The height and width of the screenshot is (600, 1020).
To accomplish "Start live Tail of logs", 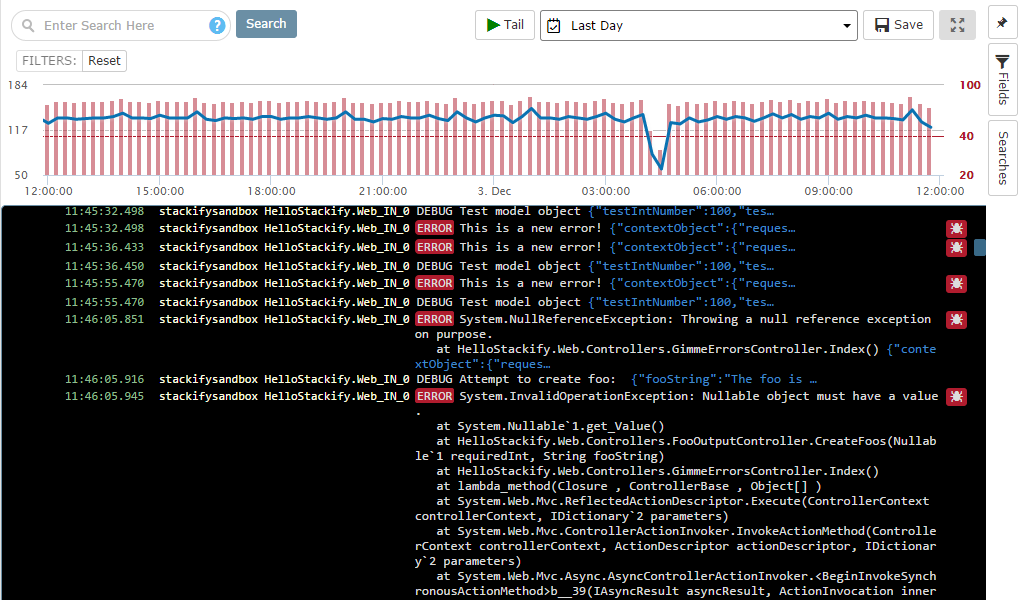I will pyautogui.click(x=505, y=25).
